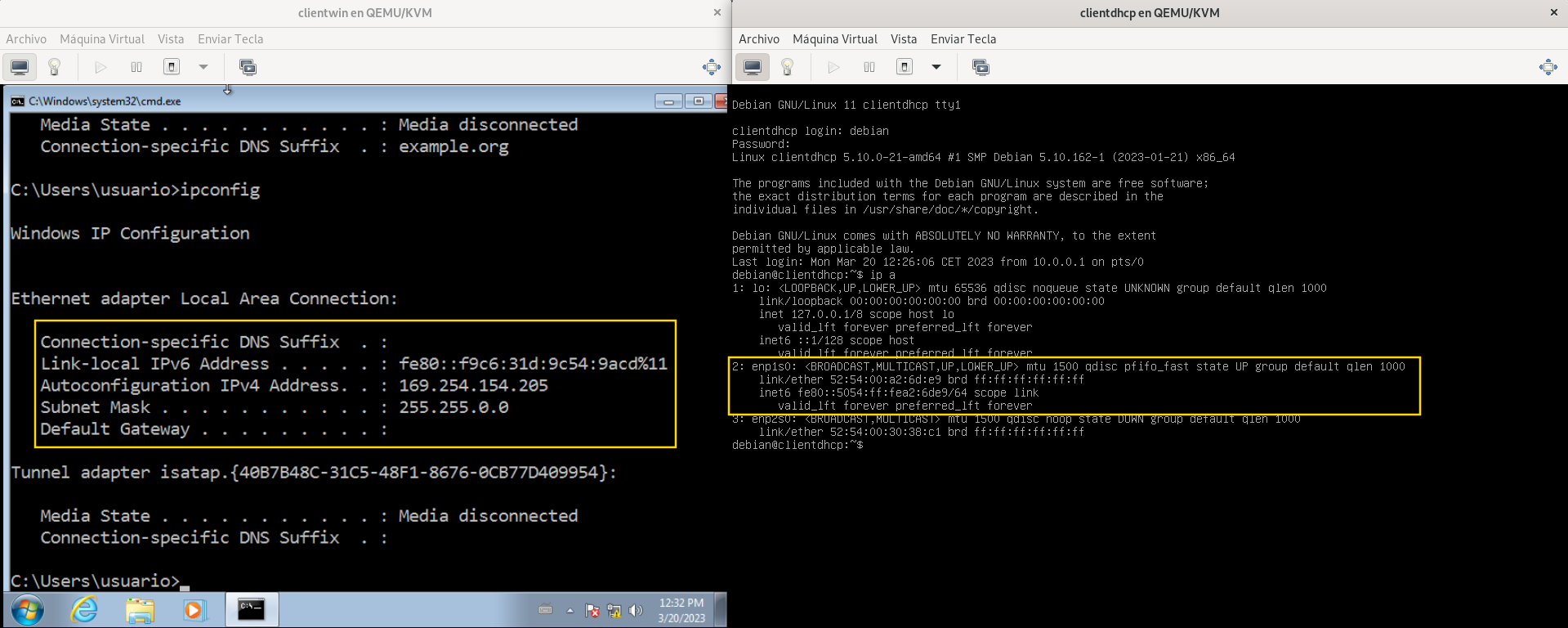This screenshot has height=628, width=1568.
Task: Open Windows Media Player from taskbar
Action: [194, 610]
